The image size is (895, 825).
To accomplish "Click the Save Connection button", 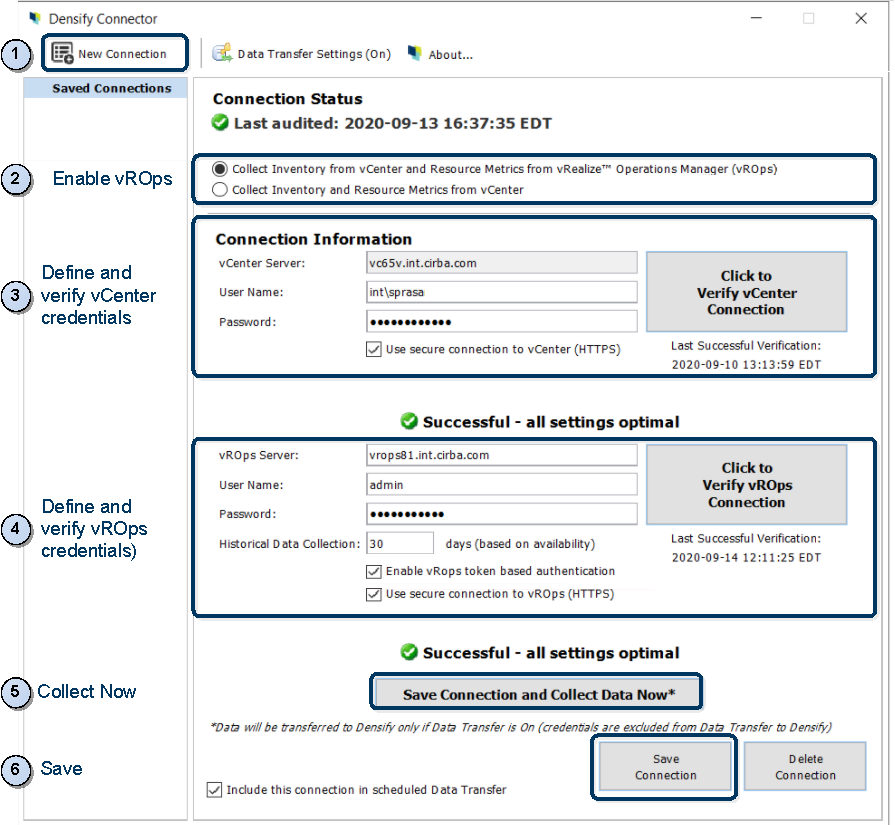I will click(x=665, y=767).
